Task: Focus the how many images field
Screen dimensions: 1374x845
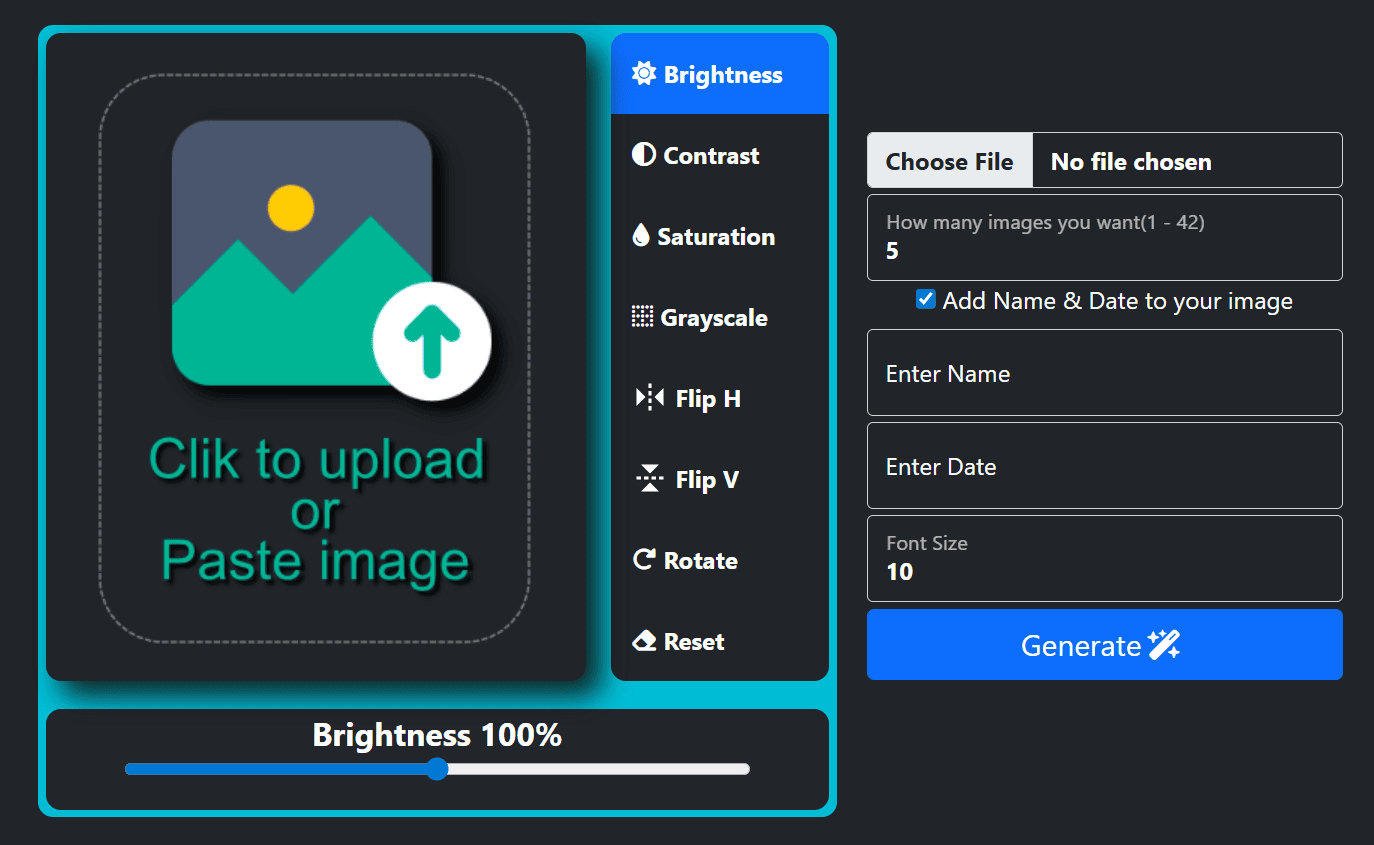Action: 1104,237
